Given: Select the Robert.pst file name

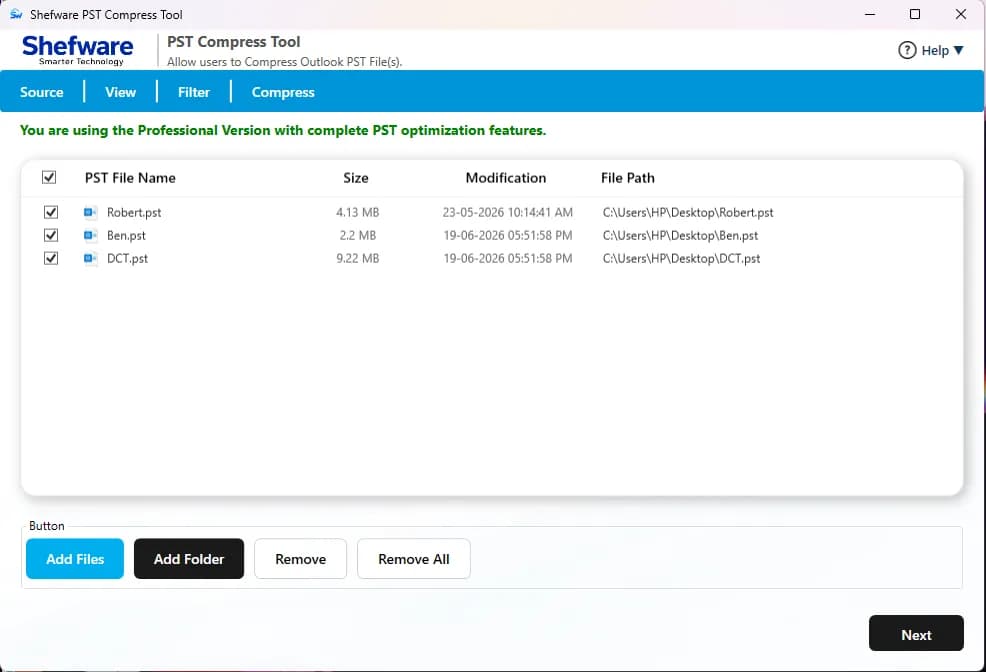Looking at the screenshot, I should tap(134, 212).
